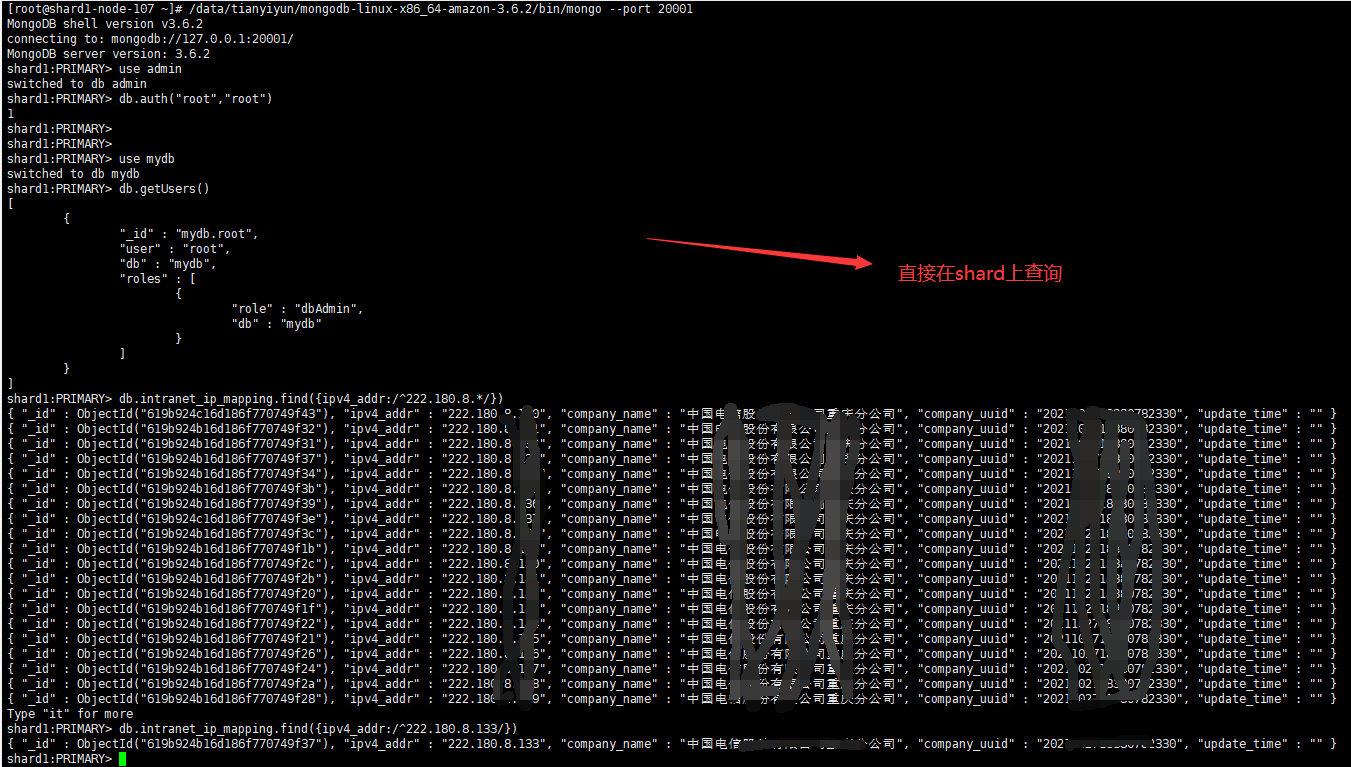The width and height of the screenshot is (1351, 767).
Task: Select row with ObjectId ending 749f3e
Action: point(671,519)
